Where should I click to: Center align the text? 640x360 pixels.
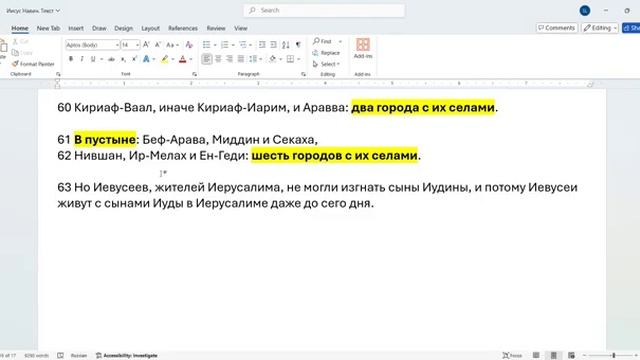tap(218, 59)
